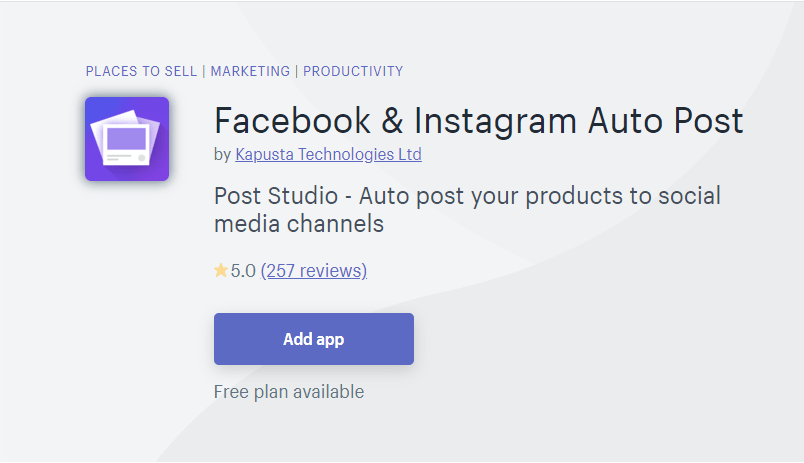Visit Kapusta Technologies Ltd developer page
This screenshot has height=463, width=804.
click(x=328, y=154)
